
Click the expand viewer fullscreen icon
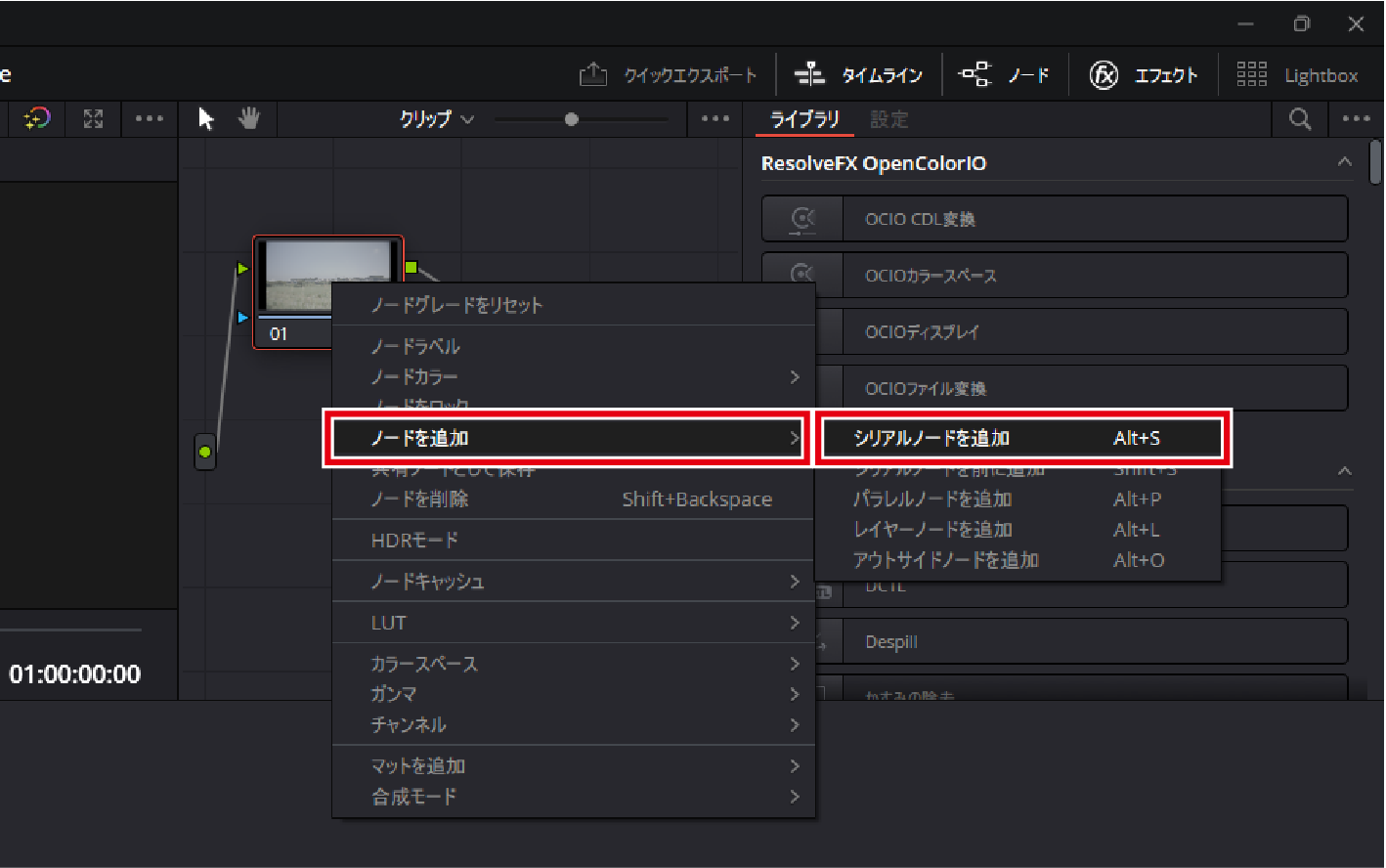point(93,119)
